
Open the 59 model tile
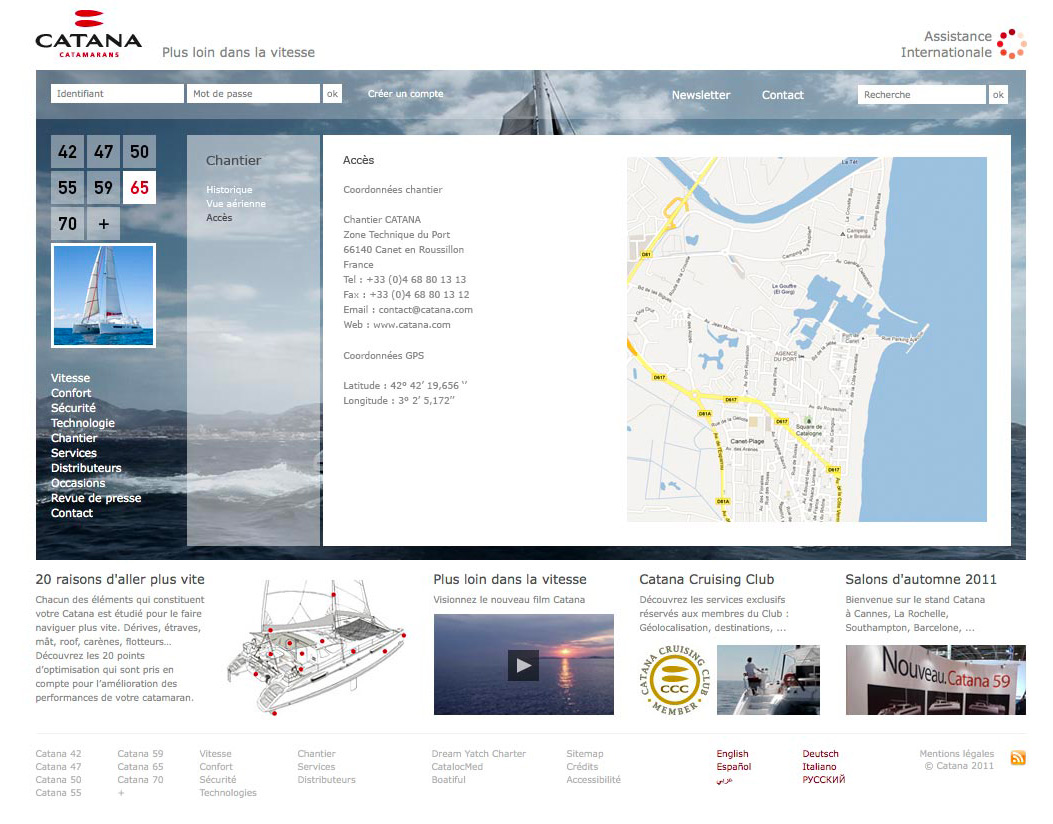103,187
